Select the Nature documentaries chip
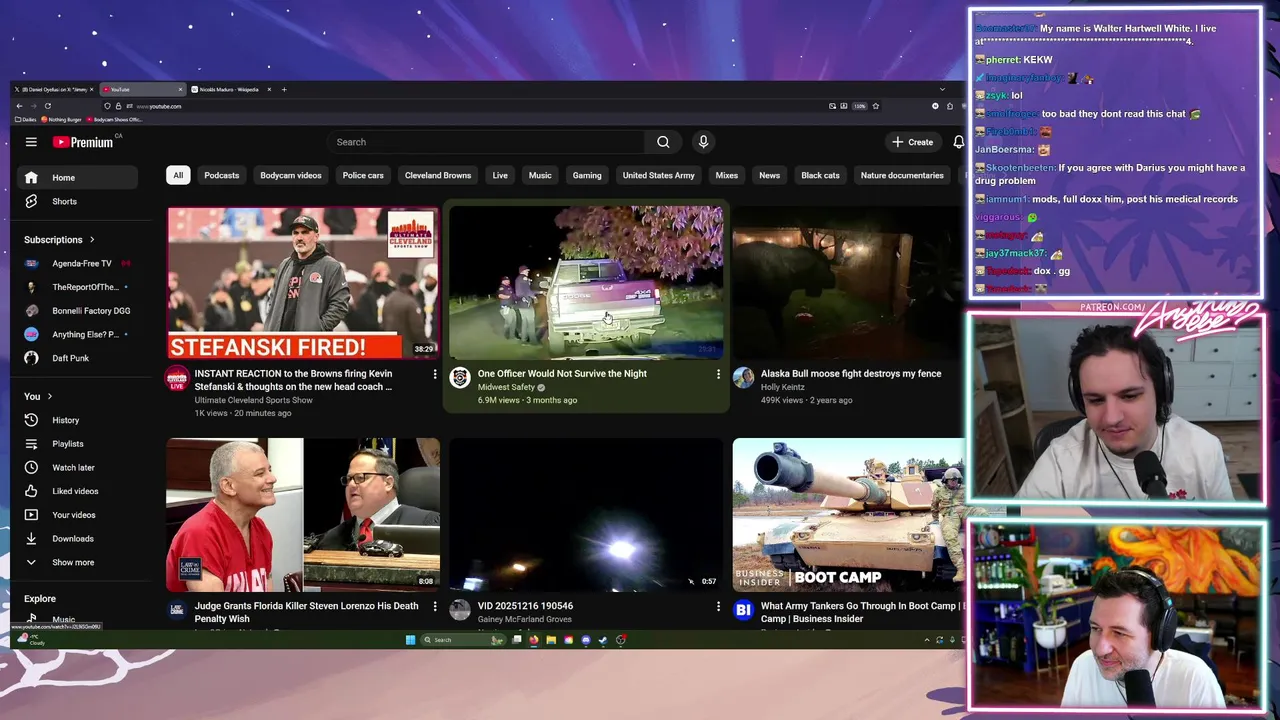The height and width of the screenshot is (720, 1280). click(902, 175)
